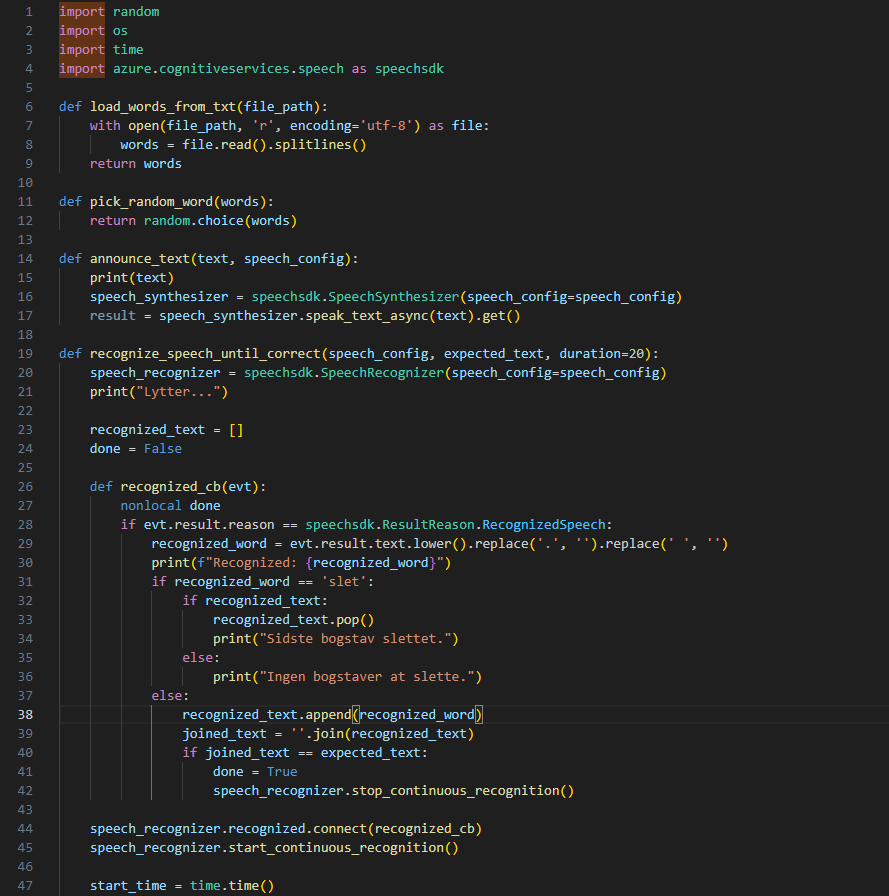
Task: Click the 'lower' method call on line 29
Action: point(433,543)
